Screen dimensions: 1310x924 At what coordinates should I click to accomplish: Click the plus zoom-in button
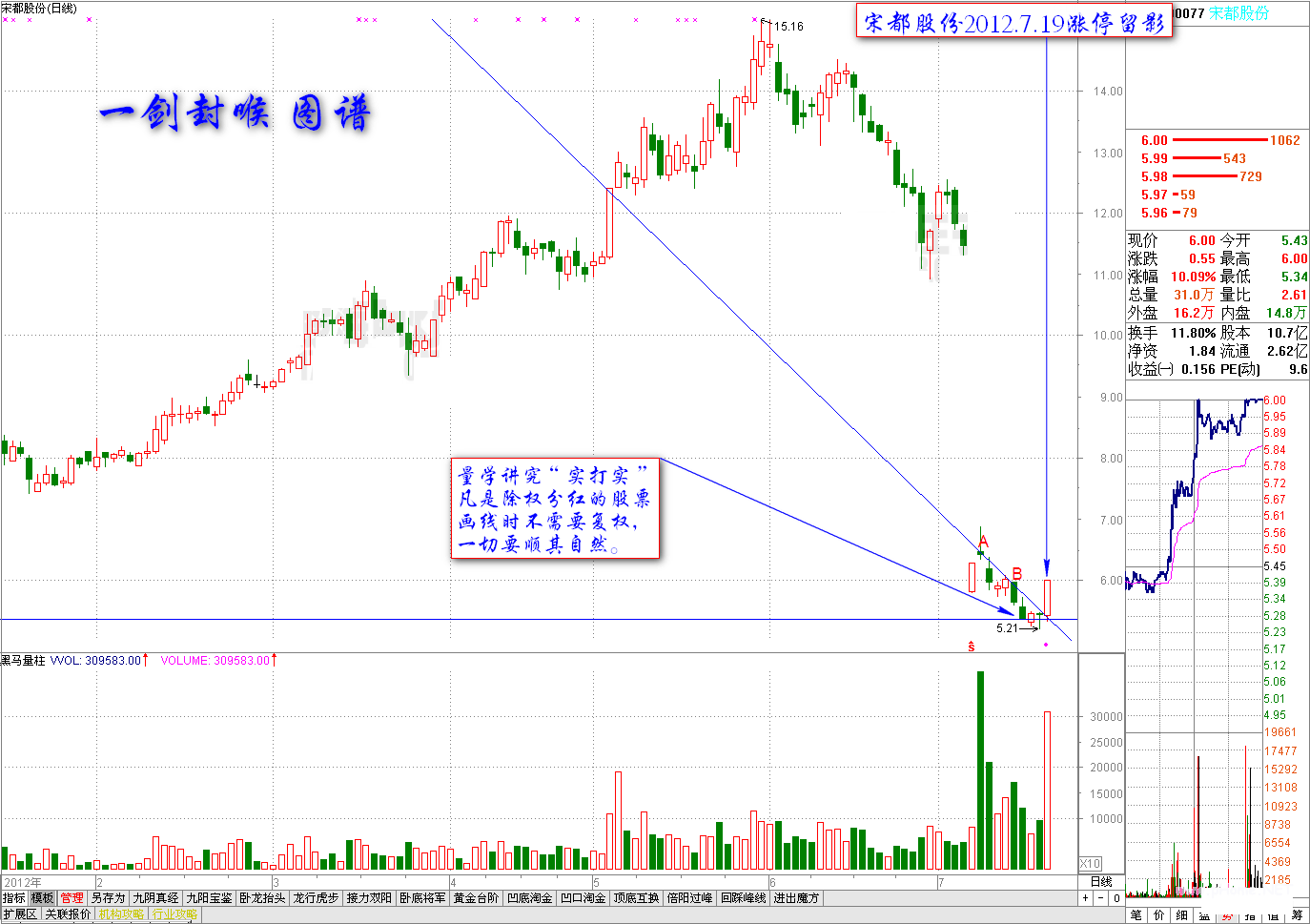click(1085, 898)
